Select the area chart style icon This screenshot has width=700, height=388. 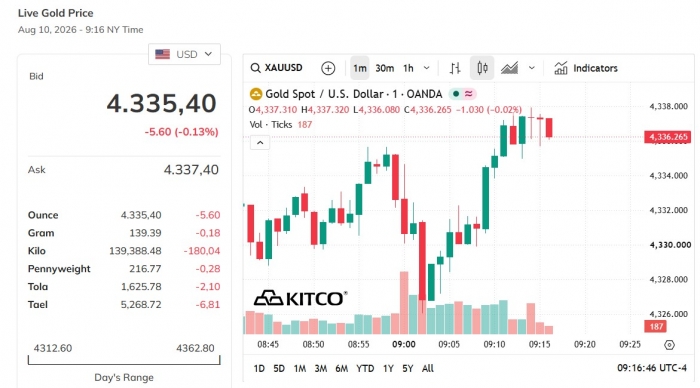coord(509,68)
